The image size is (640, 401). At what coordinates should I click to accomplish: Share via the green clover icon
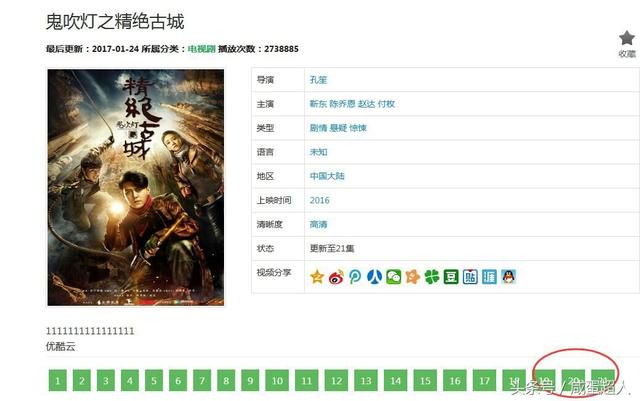point(432,277)
